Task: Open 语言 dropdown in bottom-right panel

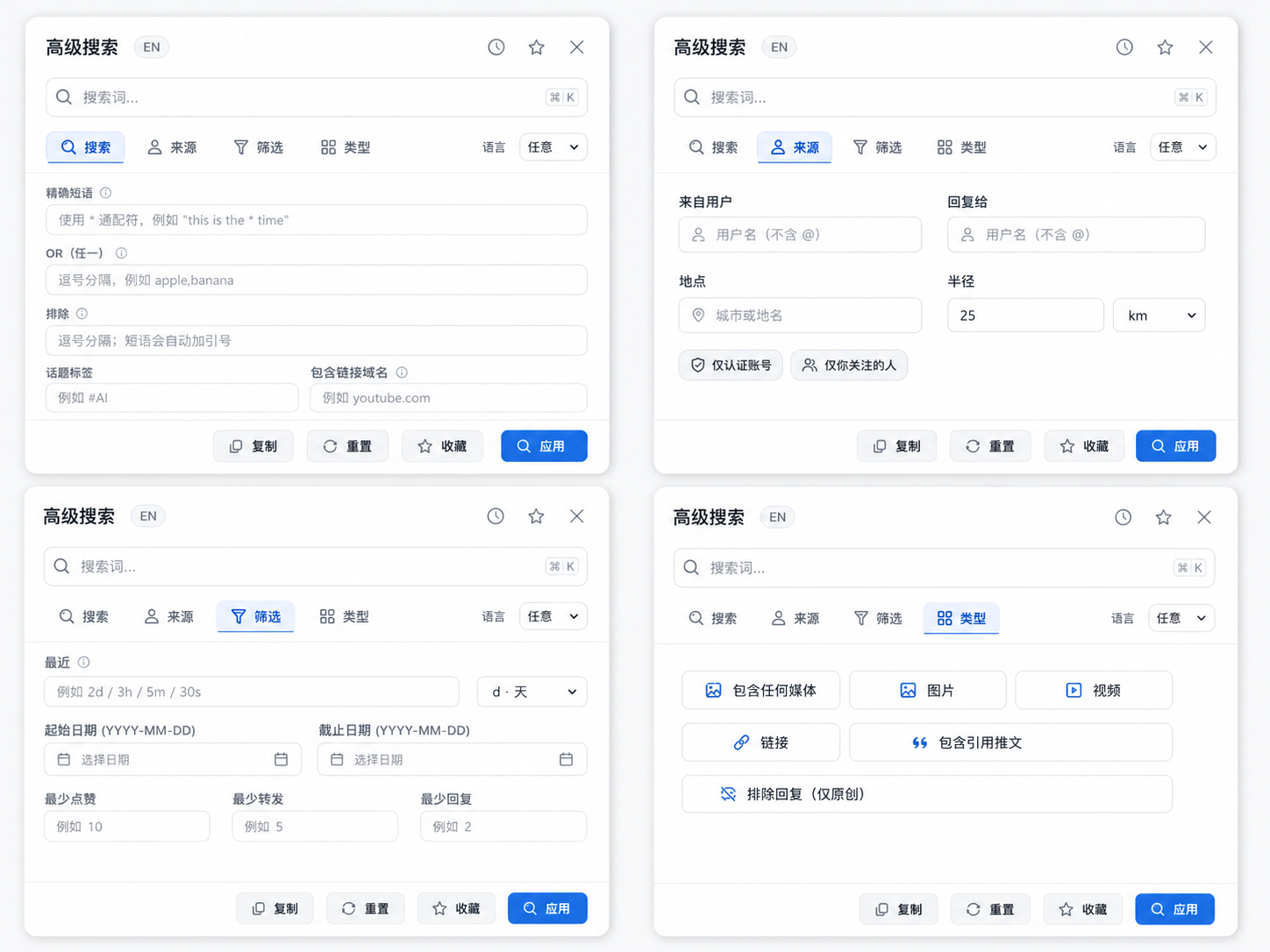Action: point(1181,618)
